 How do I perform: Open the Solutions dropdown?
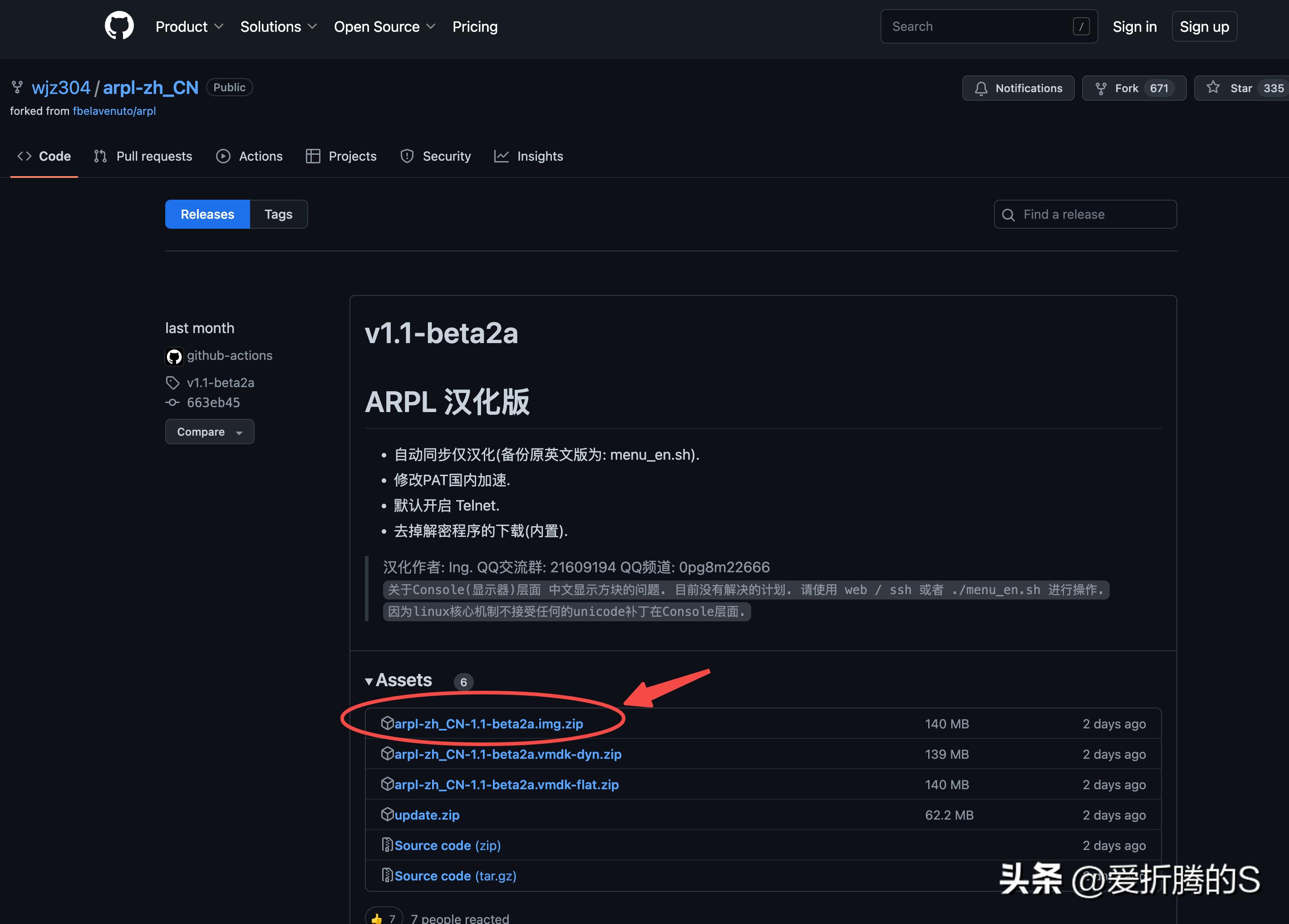click(278, 26)
